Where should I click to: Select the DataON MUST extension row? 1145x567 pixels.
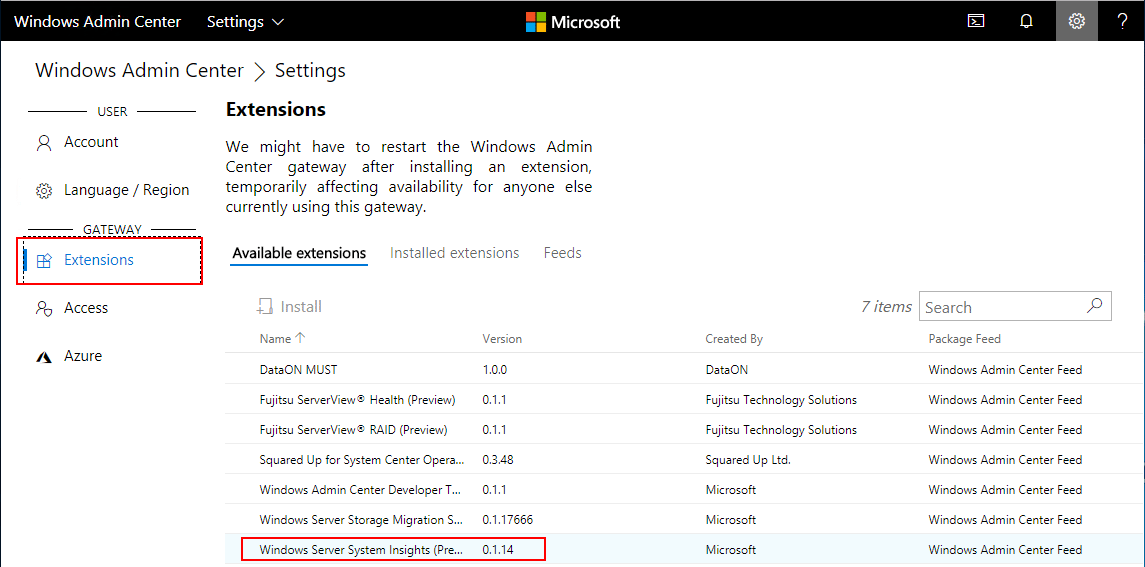[298, 369]
